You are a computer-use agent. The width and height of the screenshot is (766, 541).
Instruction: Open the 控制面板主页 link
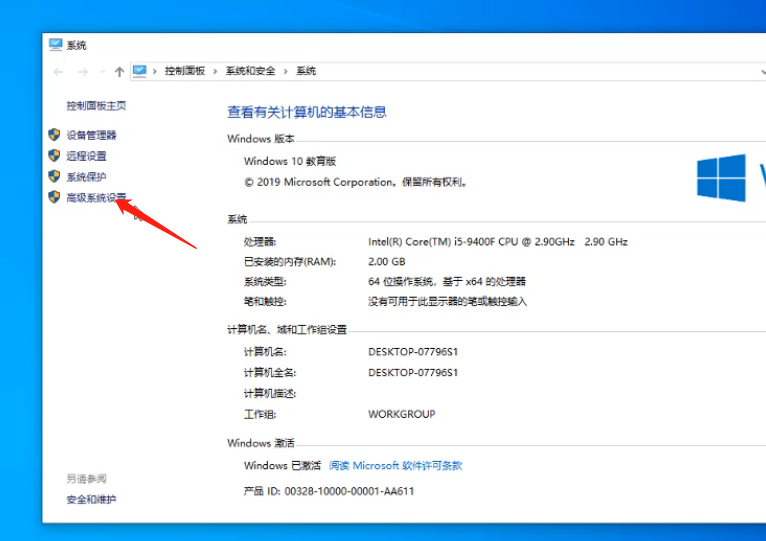[96, 106]
